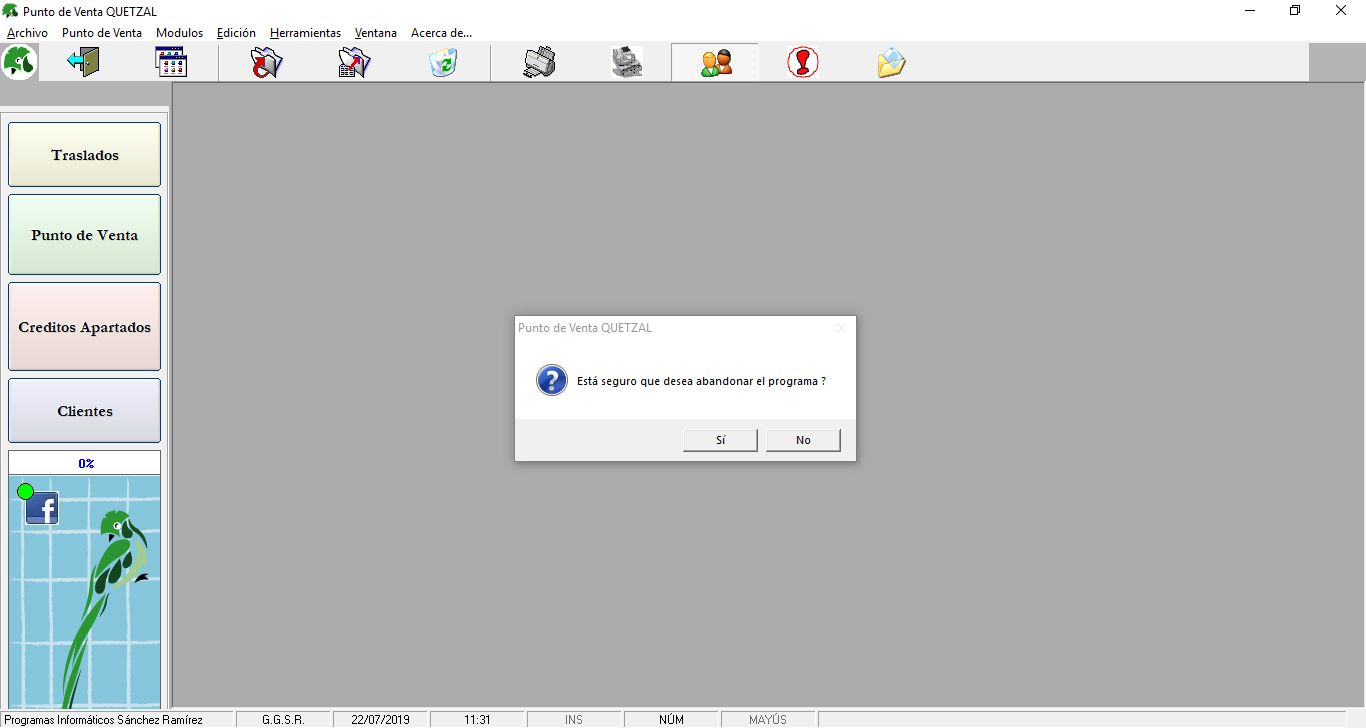Click the two users toolbar icon
The width and height of the screenshot is (1366, 728).
click(715, 63)
